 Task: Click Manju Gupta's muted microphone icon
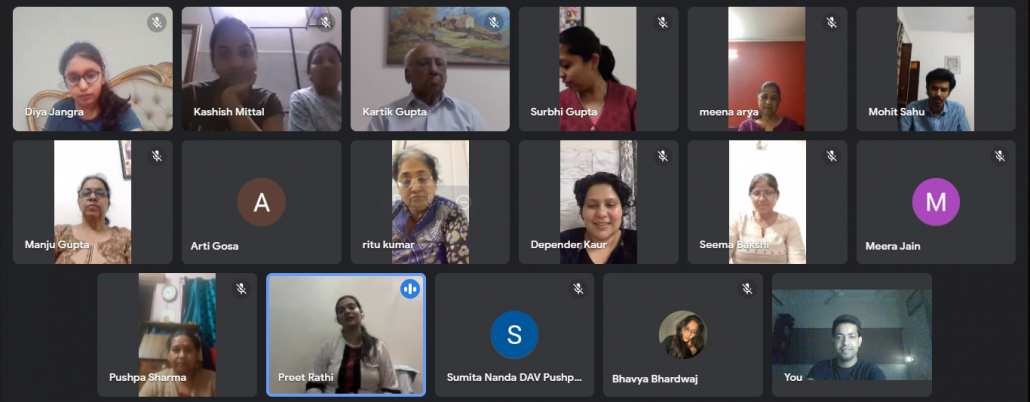[x=157, y=156]
